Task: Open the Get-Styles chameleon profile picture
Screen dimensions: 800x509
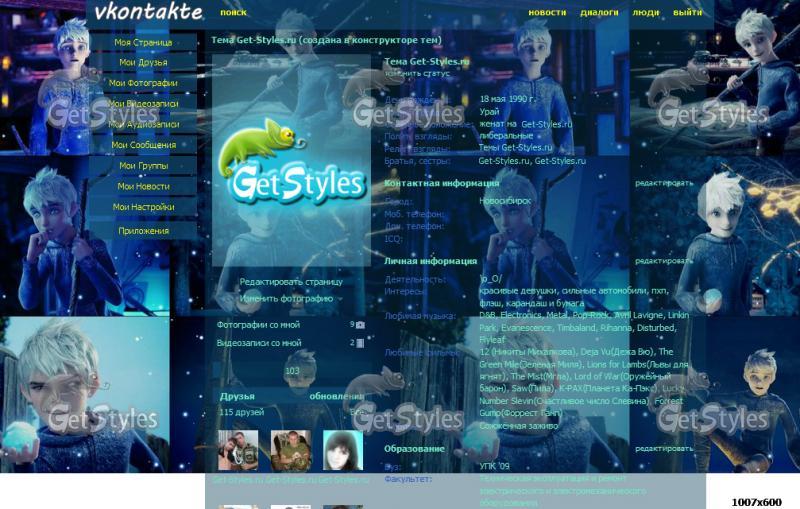Action: point(291,160)
